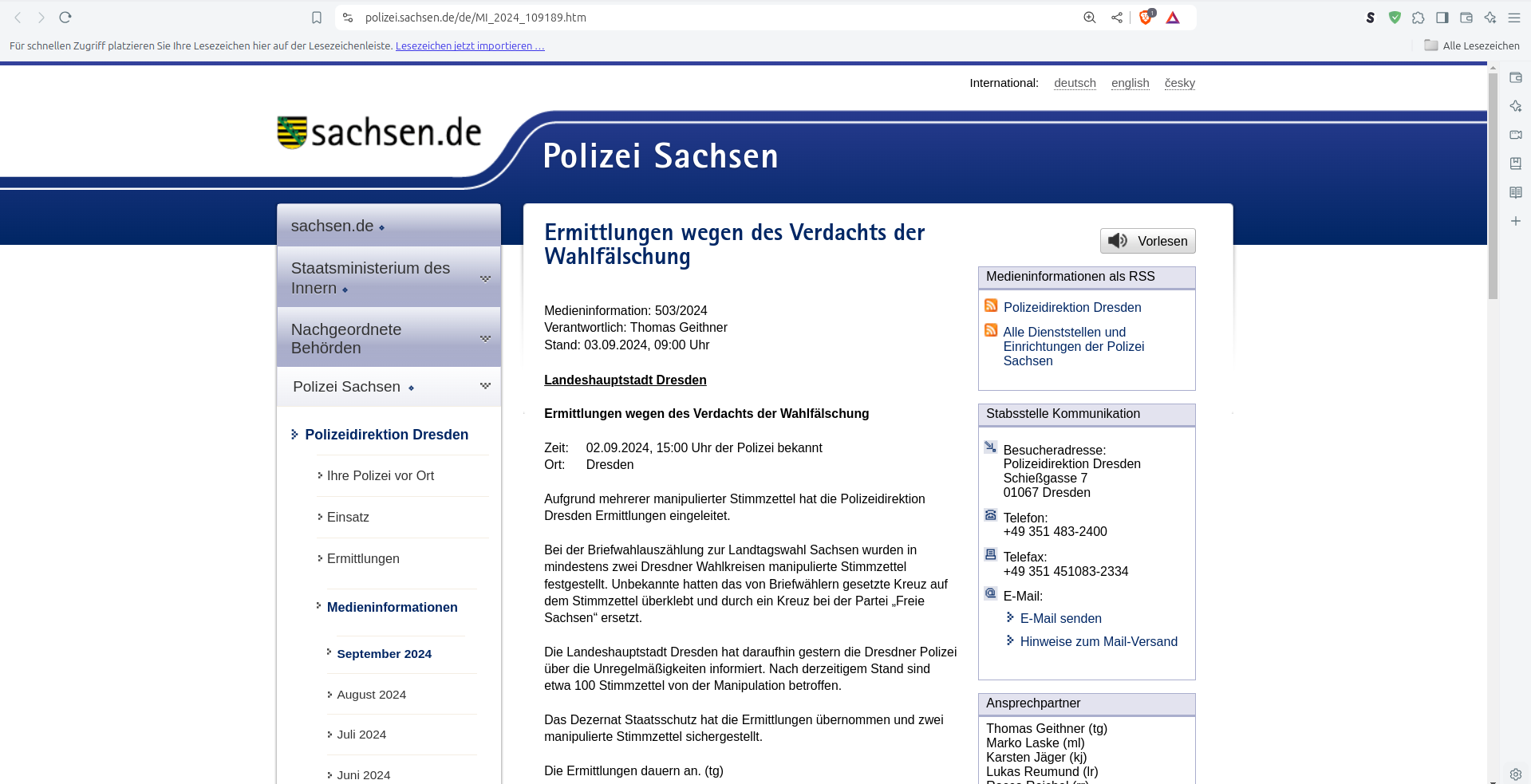The height and width of the screenshot is (784, 1531).
Task: Open Alle Dienststellen und Einrichtungen RSS link
Action: point(1074,346)
